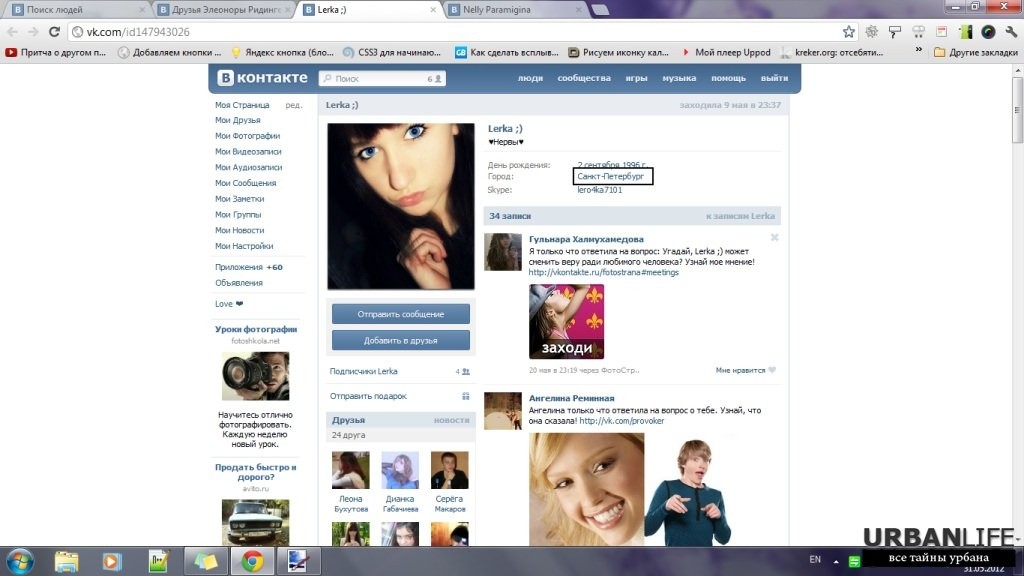The width and height of the screenshot is (1024, 576).
Task: Open the люди menu item
Action: pos(530,78)
